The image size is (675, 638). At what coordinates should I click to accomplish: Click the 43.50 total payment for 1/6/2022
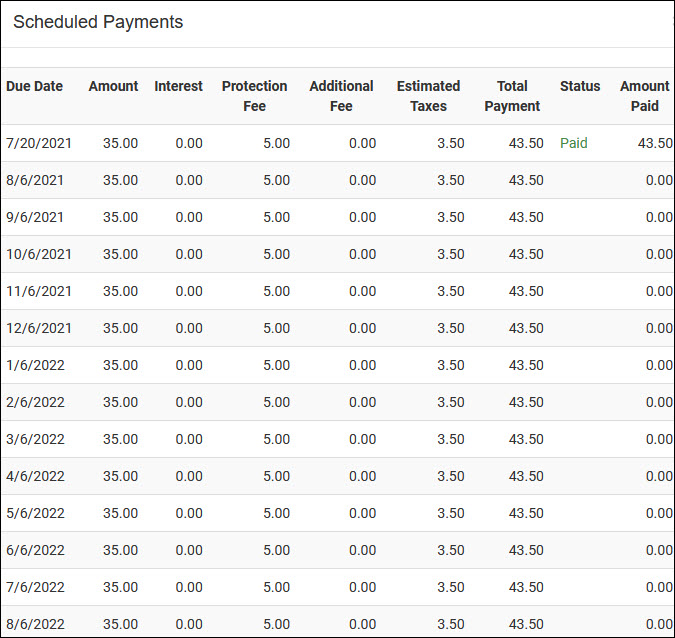coord(526,365)
